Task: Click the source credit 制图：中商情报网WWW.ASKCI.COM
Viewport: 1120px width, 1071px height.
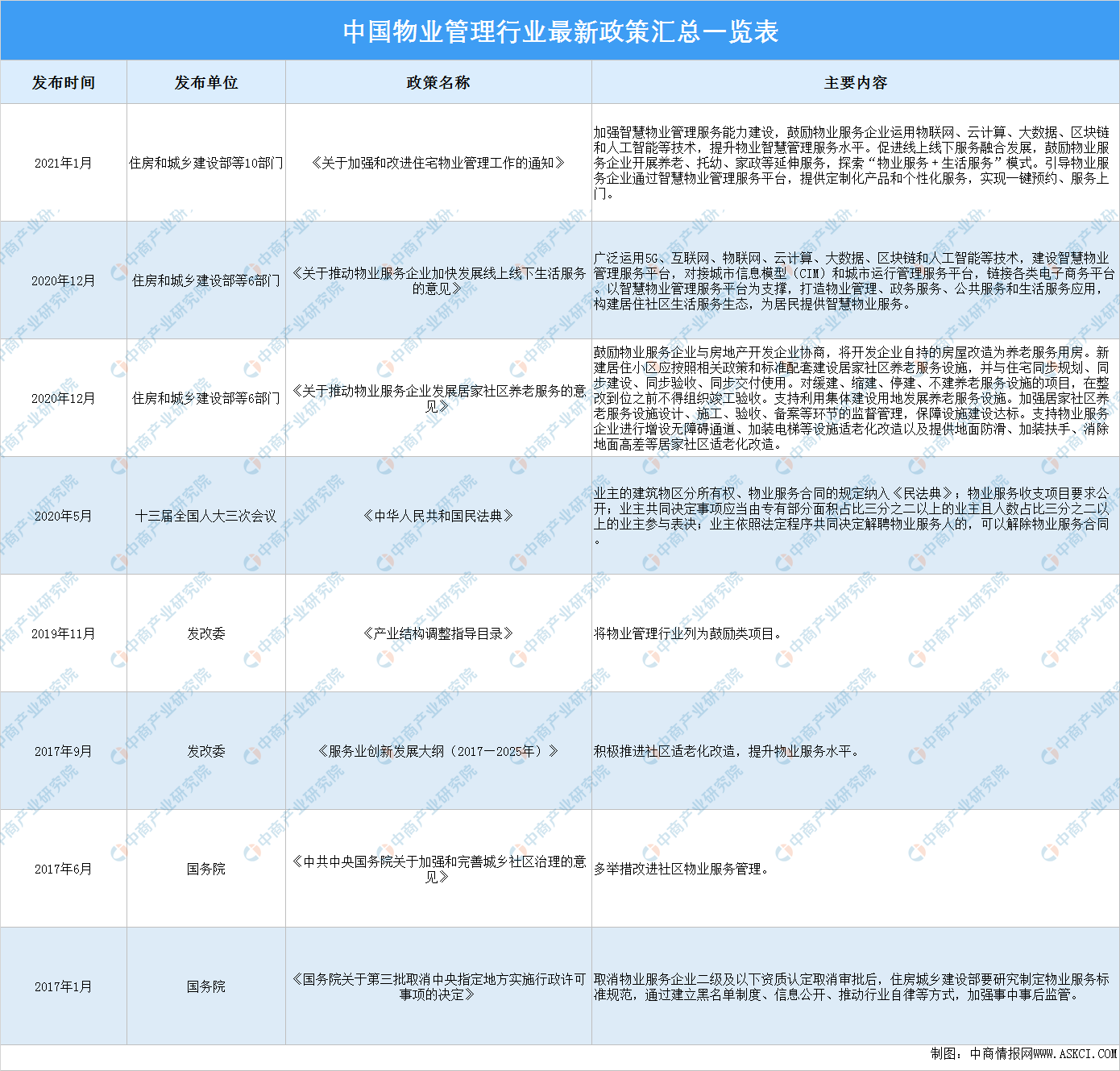Action: pyautogui.click(x=1023, y=1053)
